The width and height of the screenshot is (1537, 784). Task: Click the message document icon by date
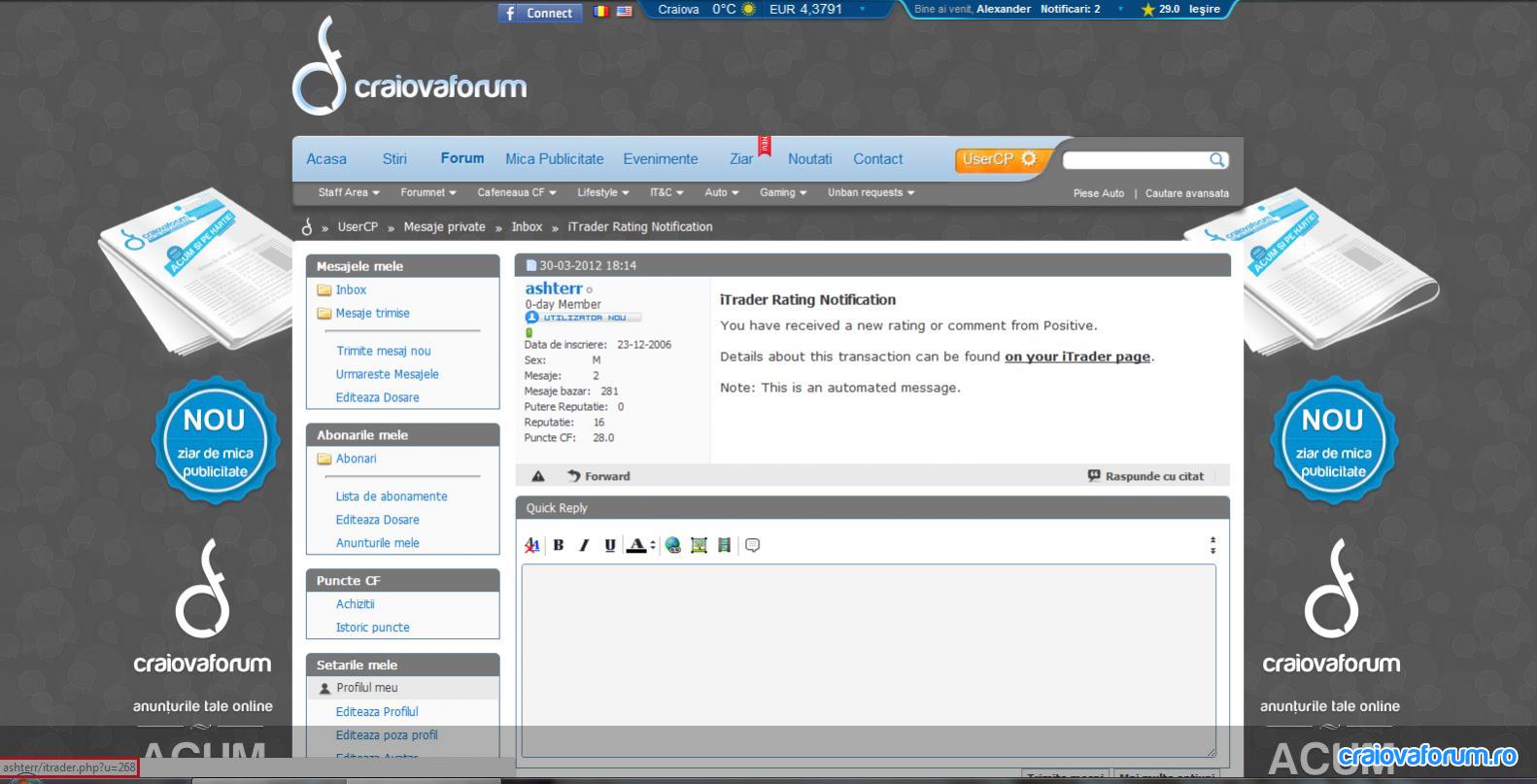point(531,265)
